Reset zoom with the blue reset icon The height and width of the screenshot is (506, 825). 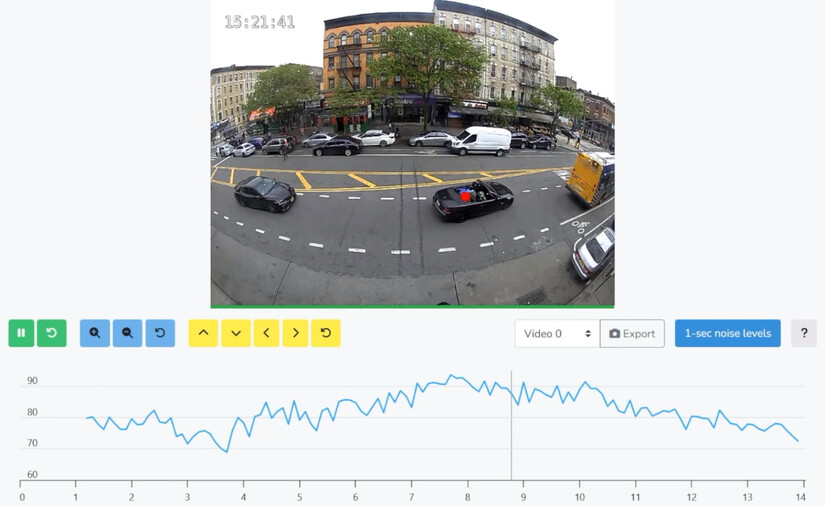point(160,333)
